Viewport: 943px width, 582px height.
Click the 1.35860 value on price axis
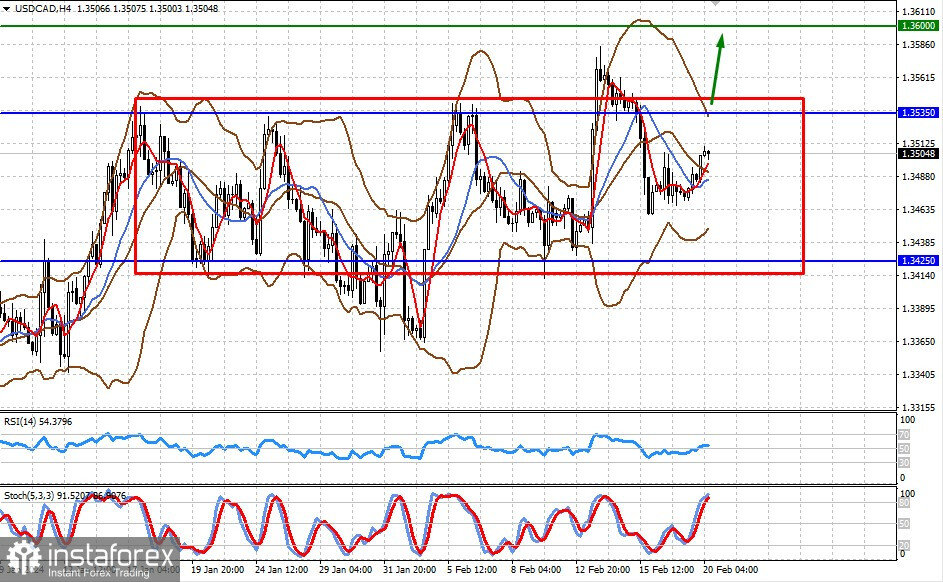919,44
